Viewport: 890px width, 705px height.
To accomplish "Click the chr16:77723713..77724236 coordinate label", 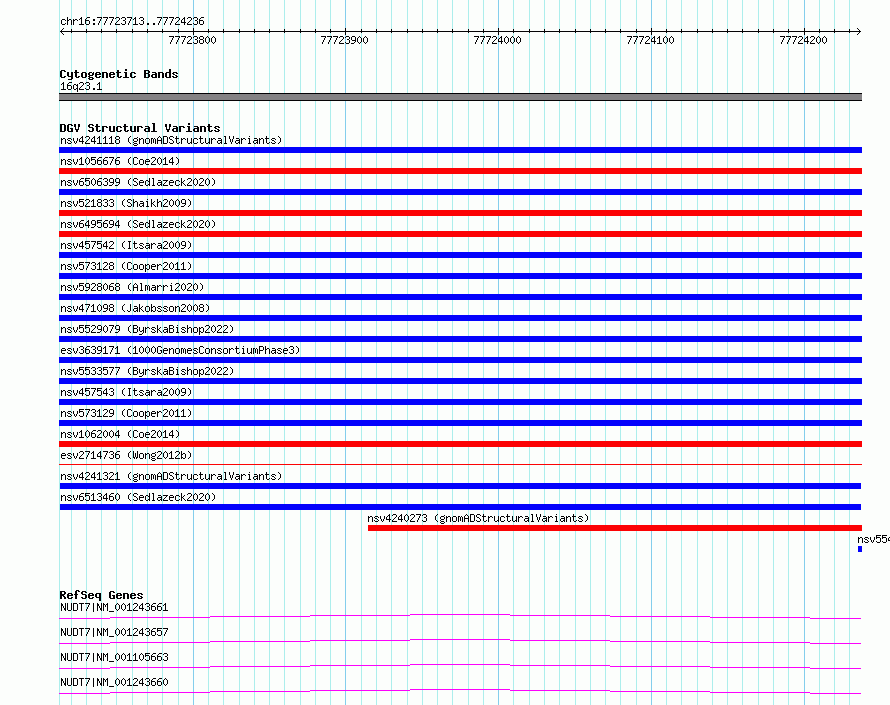I will coord(132,21).
